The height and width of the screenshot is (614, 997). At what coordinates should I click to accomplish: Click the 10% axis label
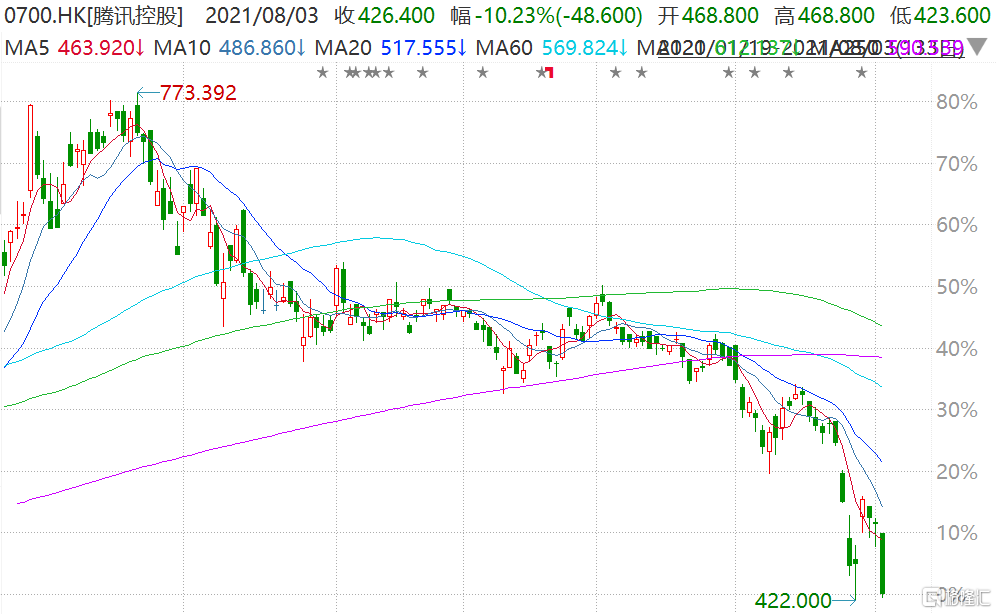click(956, 533)
